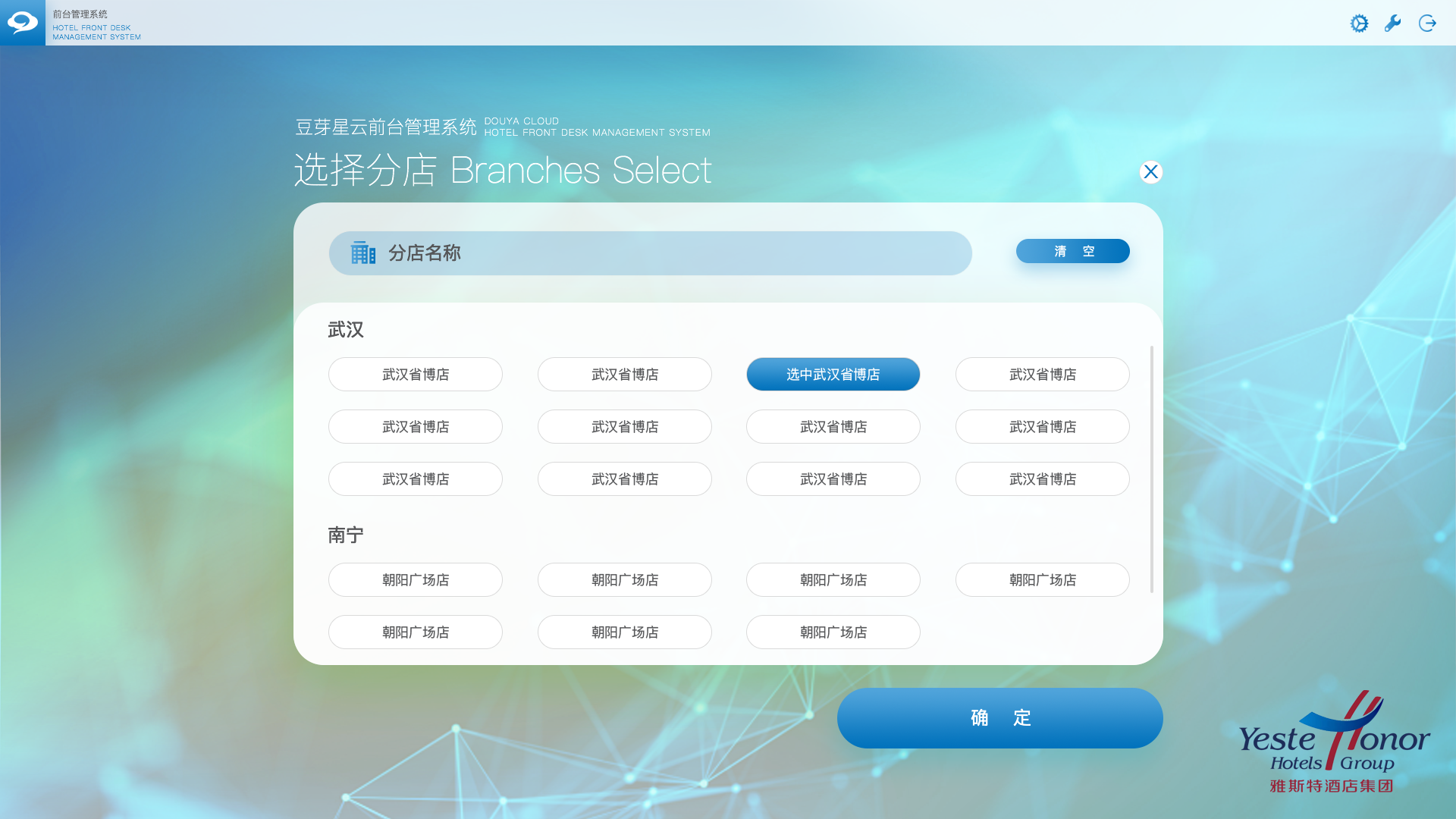Open settings gear icon in header
Image resolution: width=1456 pixels, height=819 pixels.
point(1359,24)
